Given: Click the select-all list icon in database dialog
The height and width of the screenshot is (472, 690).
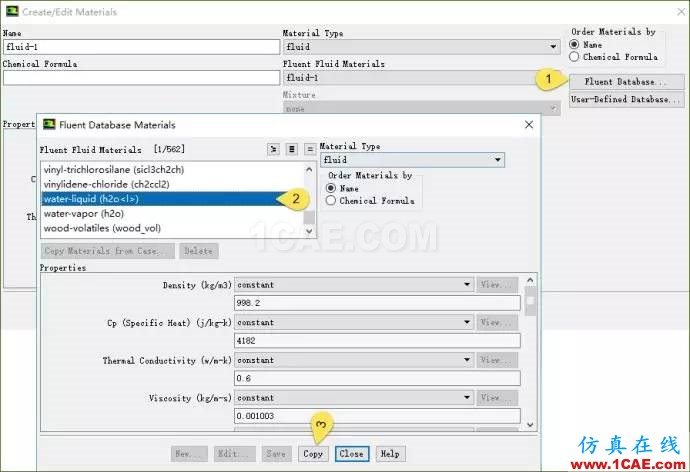Looking at the screenshot, I should [291, 150].
